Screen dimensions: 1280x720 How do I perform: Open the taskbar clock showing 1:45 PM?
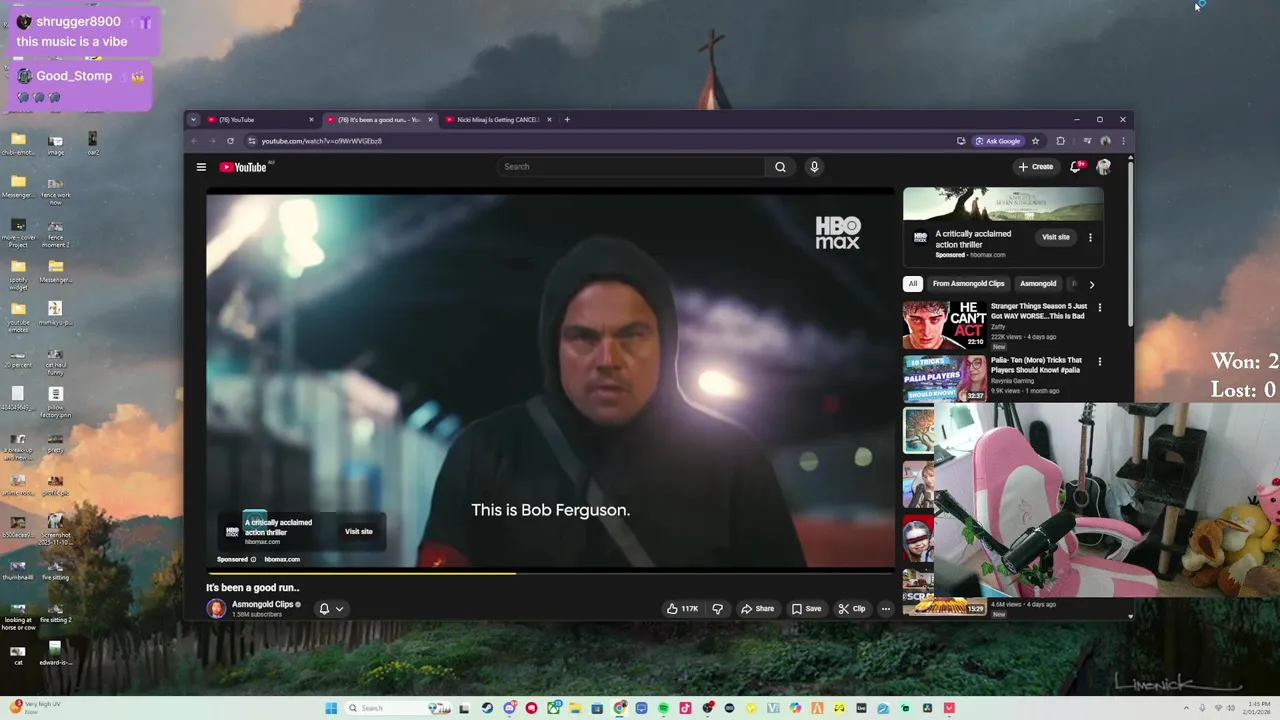click(1259, 708)
